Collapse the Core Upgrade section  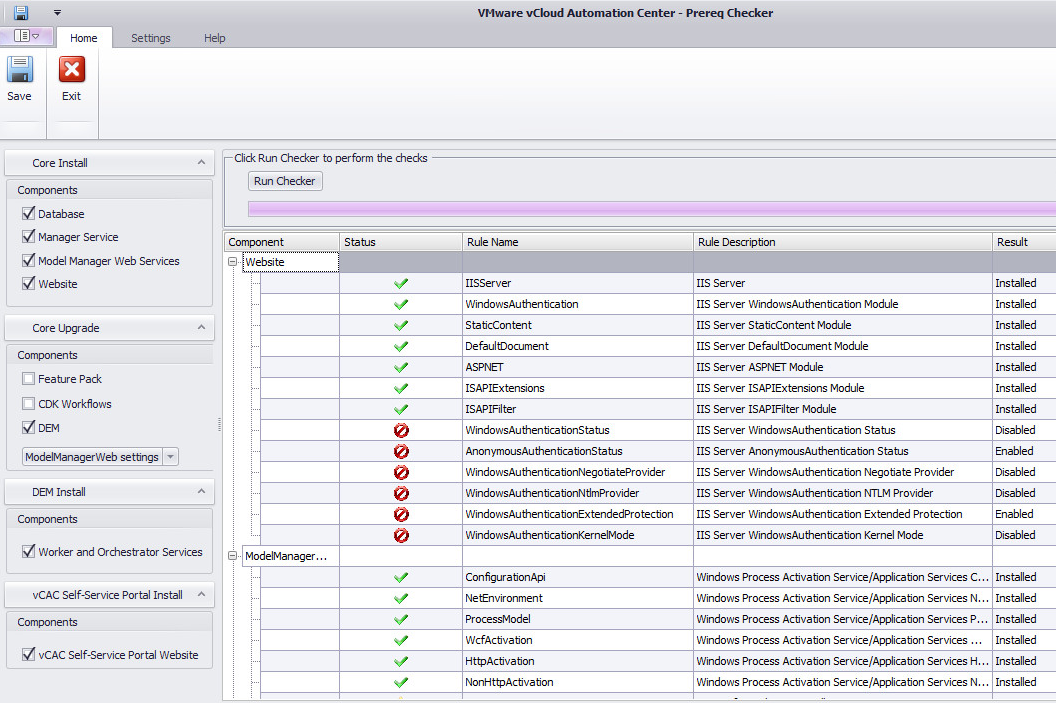(201, 327)
